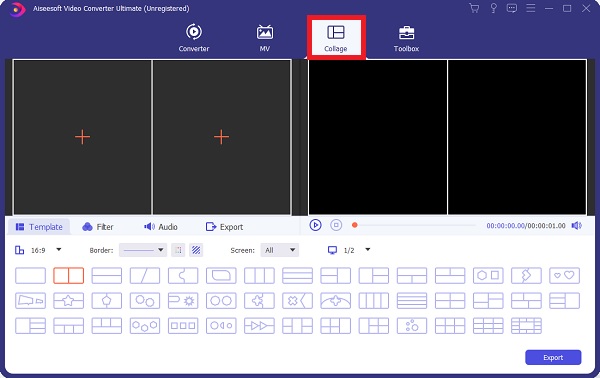Select the star center template
Image resolution: width=600 pixels, height=378 pixels.
tap(68, 301)
